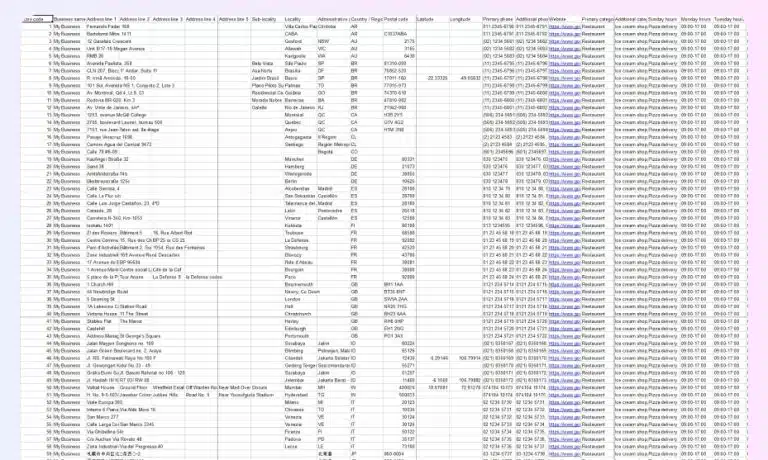Click sub-locality cell 'Asa Norte'
The width and height of the screenshot is (768, 460).
262,71
